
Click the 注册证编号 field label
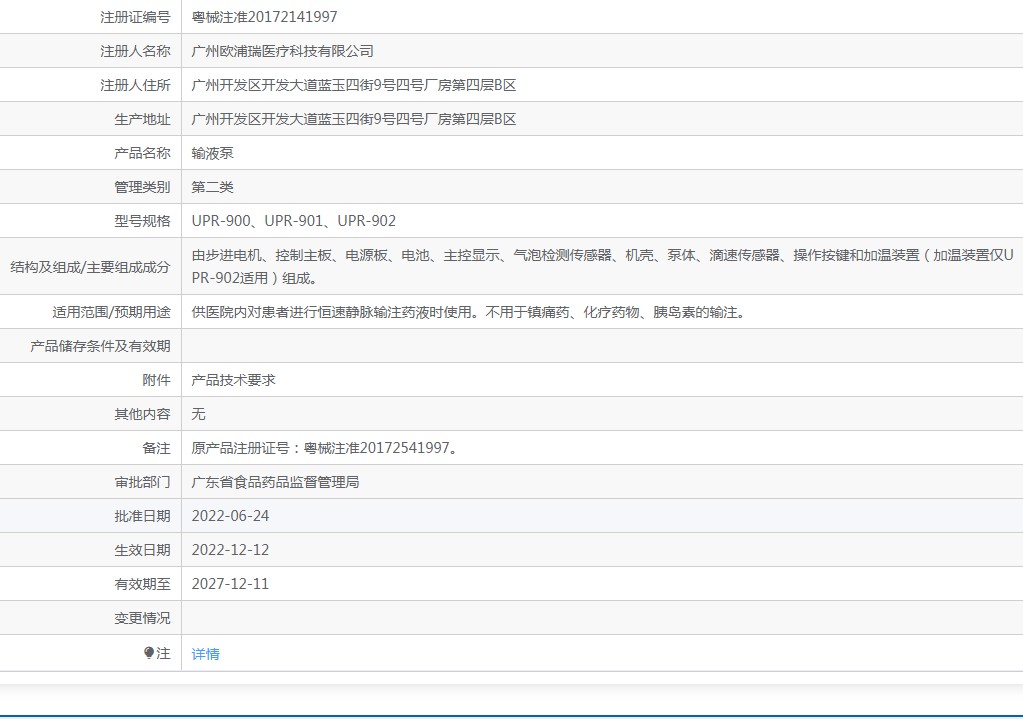pos(135,17)
